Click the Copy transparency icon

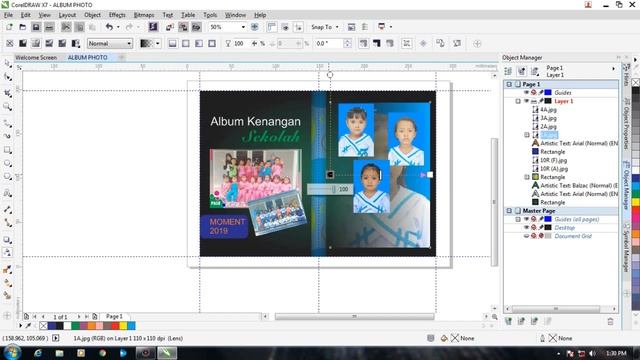440,43
